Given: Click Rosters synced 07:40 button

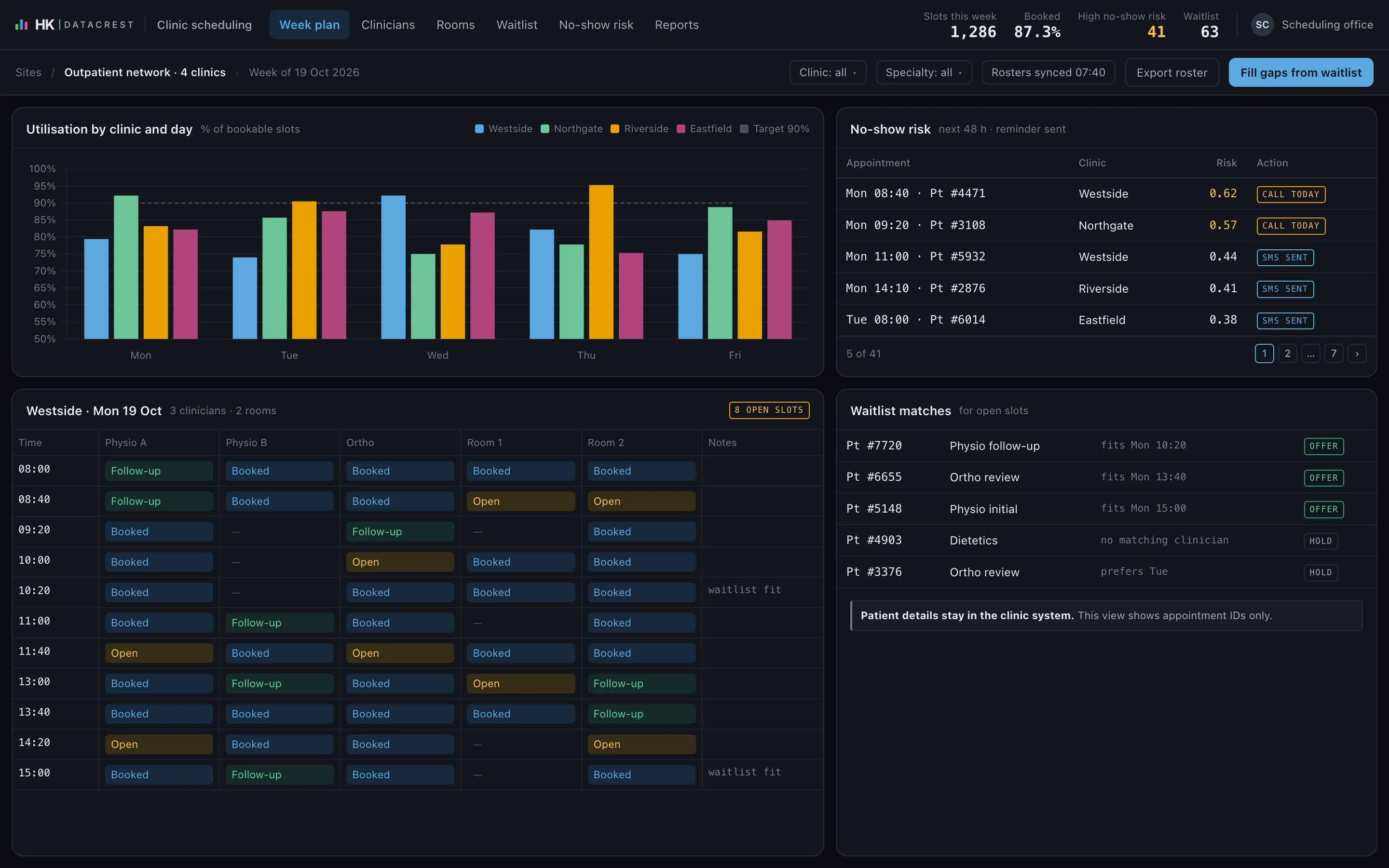Looking at the screenshot, I should (x=1048, y=72).
